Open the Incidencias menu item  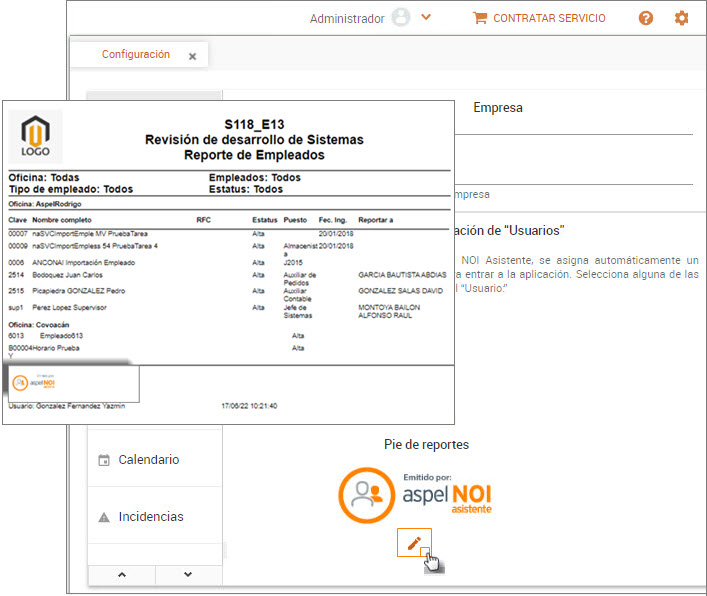coord(151,517)
